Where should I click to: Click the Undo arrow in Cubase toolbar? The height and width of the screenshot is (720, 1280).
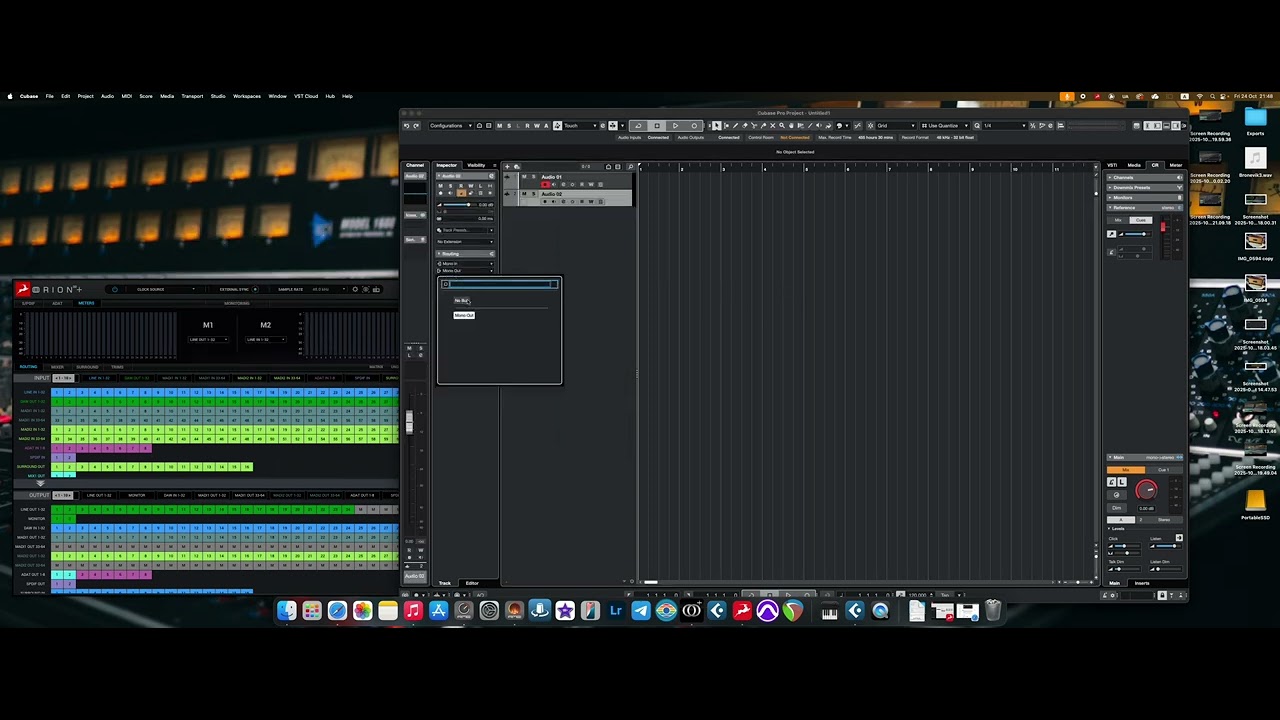point(405,126)
